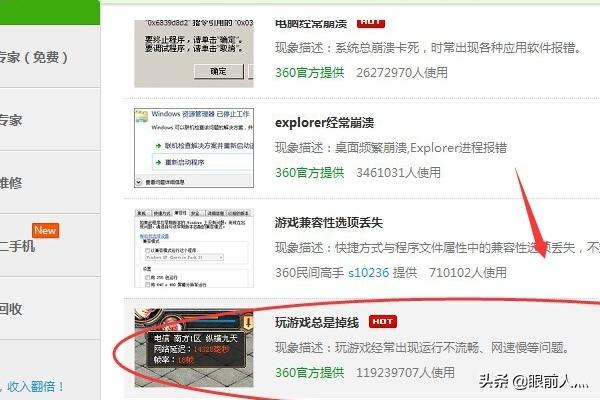Select 二手机 in the left sidebar

pos(18,244)
